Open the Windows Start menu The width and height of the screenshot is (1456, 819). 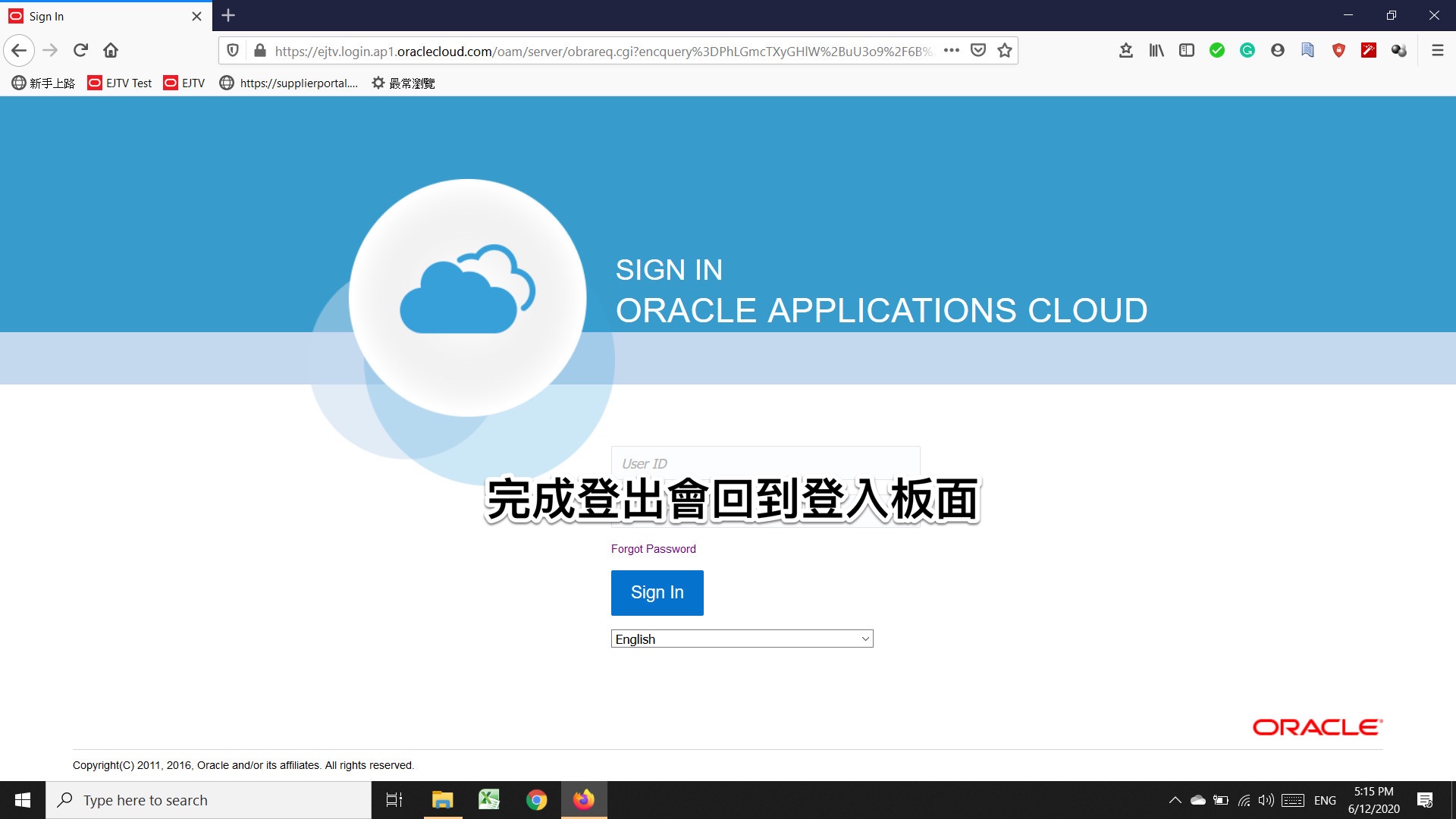[23, 800]
